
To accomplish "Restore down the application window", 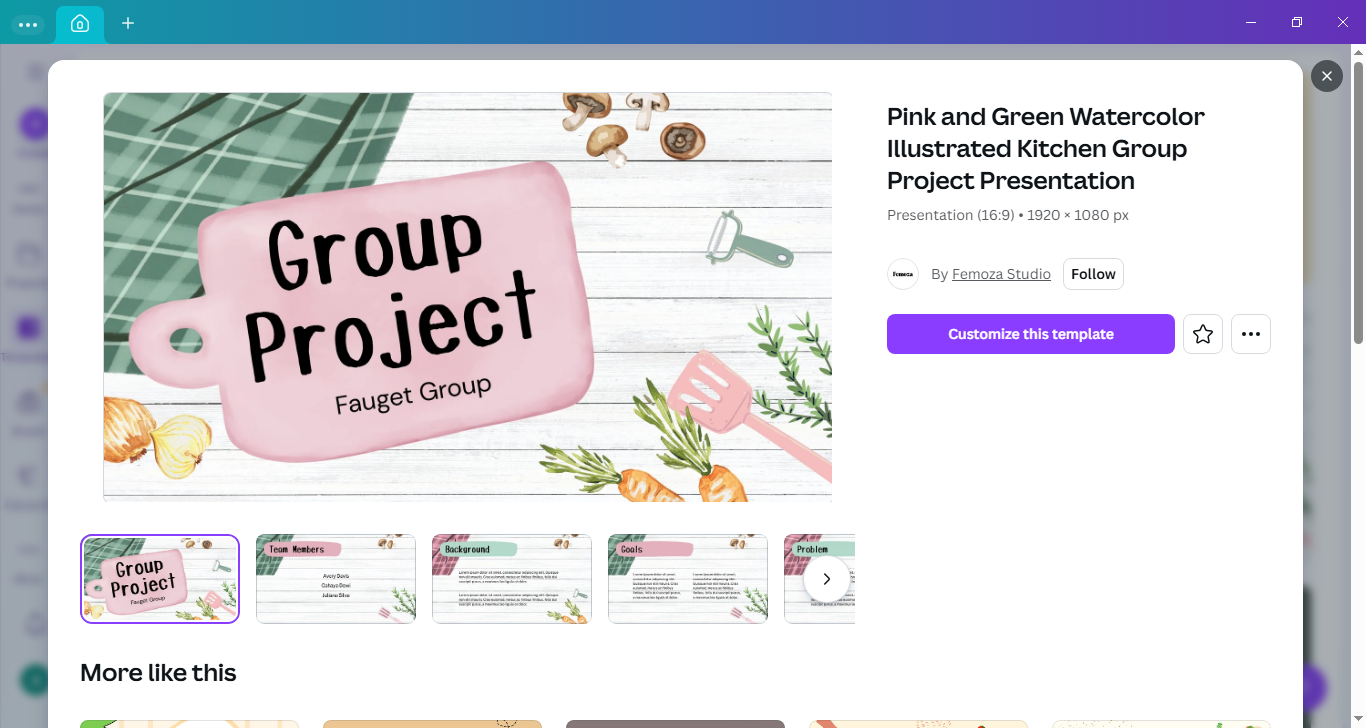I will [1297, 22].
